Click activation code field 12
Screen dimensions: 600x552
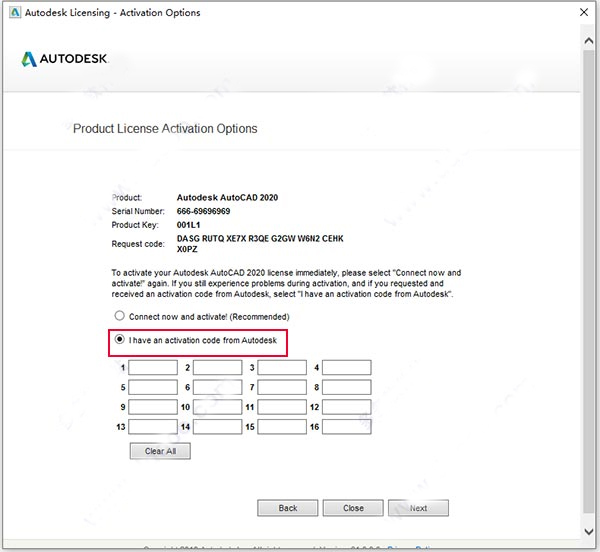tap(347, 407)
